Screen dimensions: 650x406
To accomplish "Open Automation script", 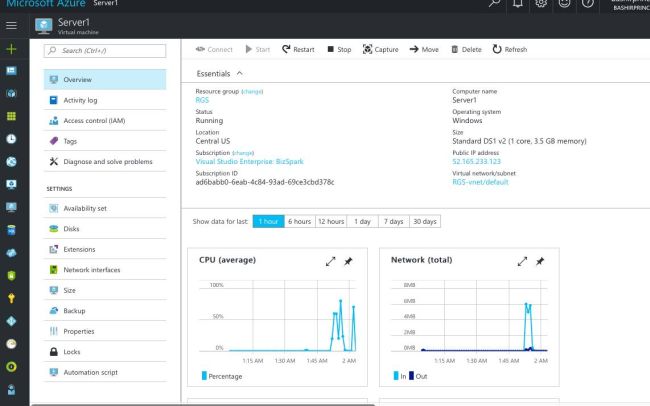I will (x=105, y=372).
